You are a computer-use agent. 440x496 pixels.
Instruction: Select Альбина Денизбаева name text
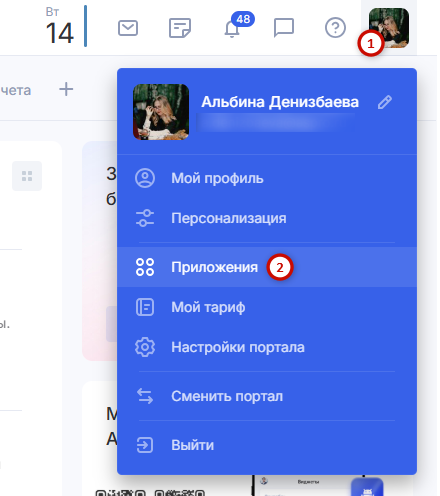[x=280, y=102]
